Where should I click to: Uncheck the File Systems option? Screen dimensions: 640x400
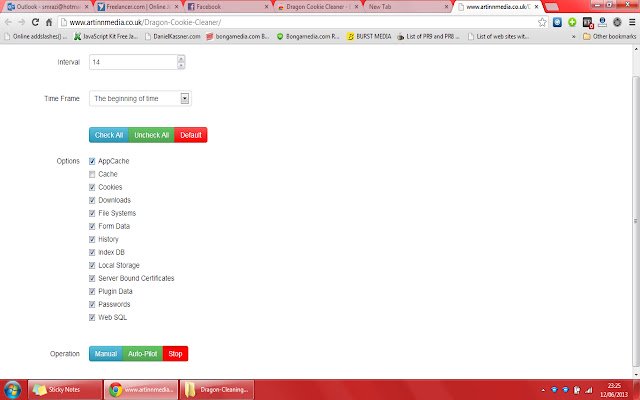pyautogui.click(x=92, y=213)
